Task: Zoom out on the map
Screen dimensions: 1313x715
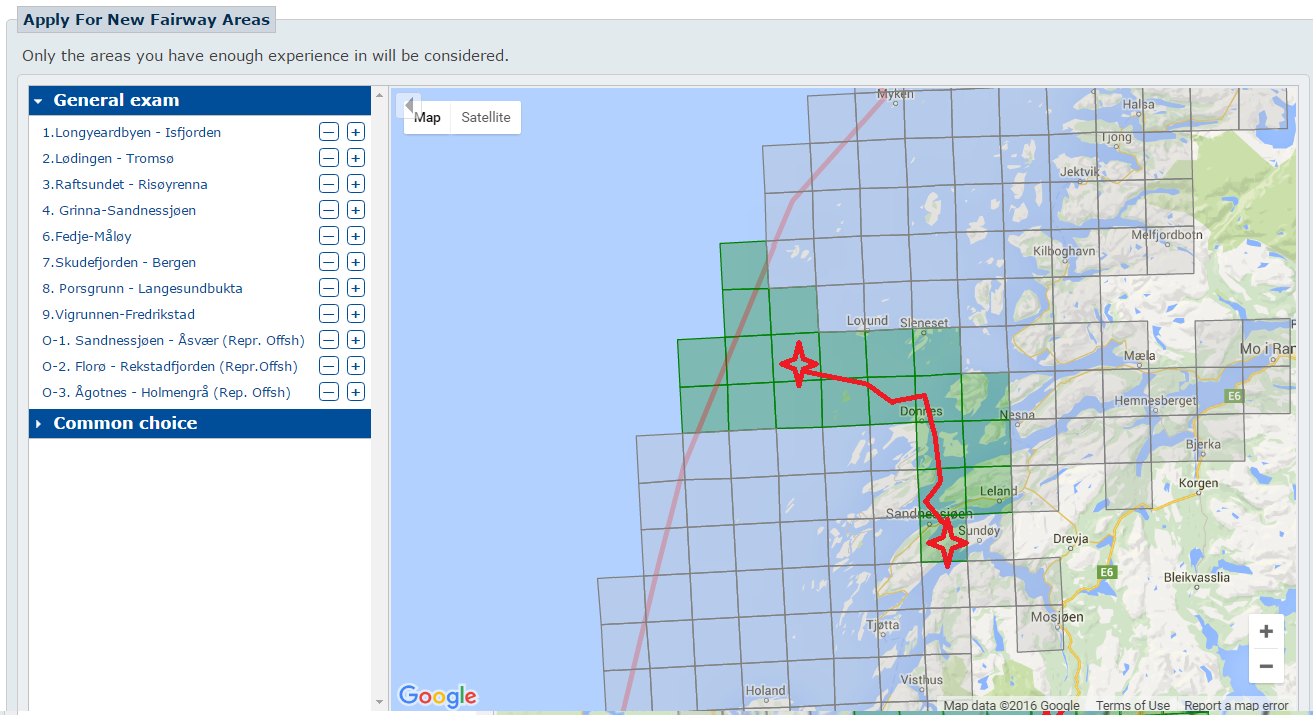Action: pyautogui.click(x=1266, y=666)
